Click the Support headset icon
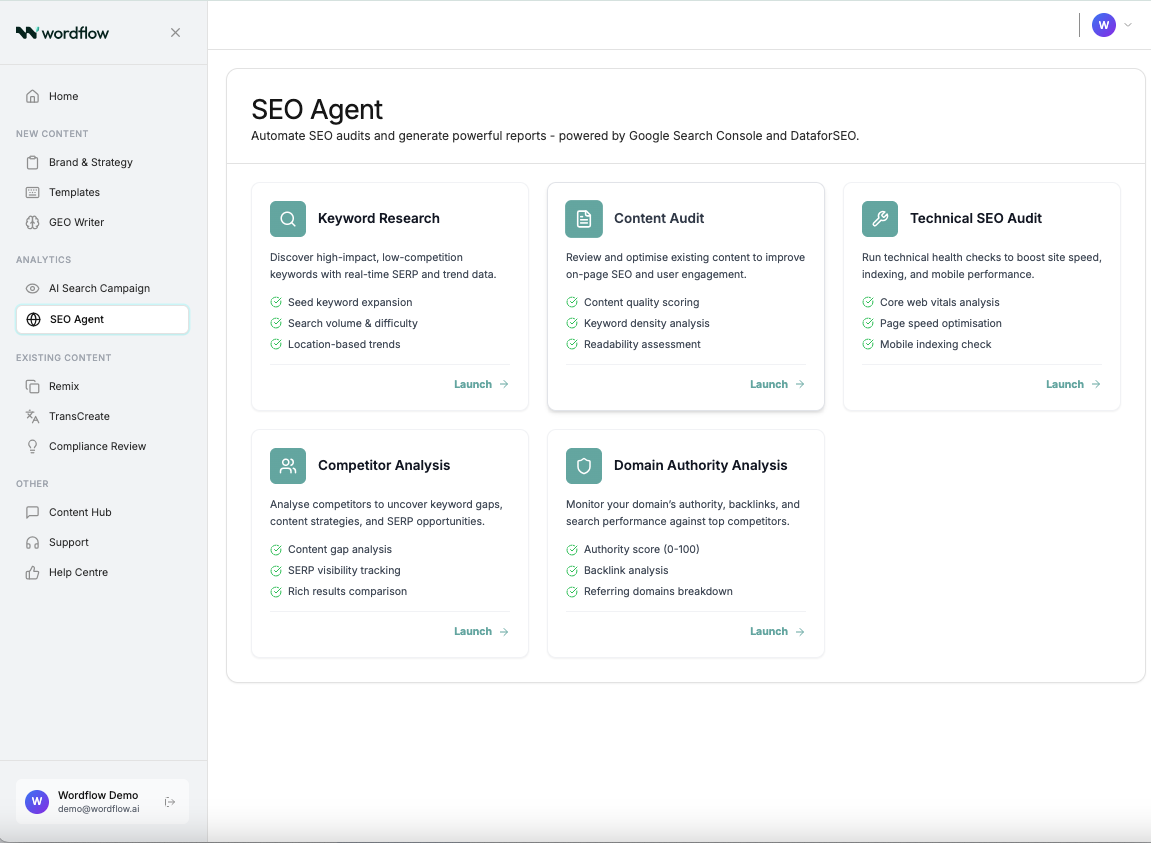This screenshot has height=843, width=1151. click(32, 543)
